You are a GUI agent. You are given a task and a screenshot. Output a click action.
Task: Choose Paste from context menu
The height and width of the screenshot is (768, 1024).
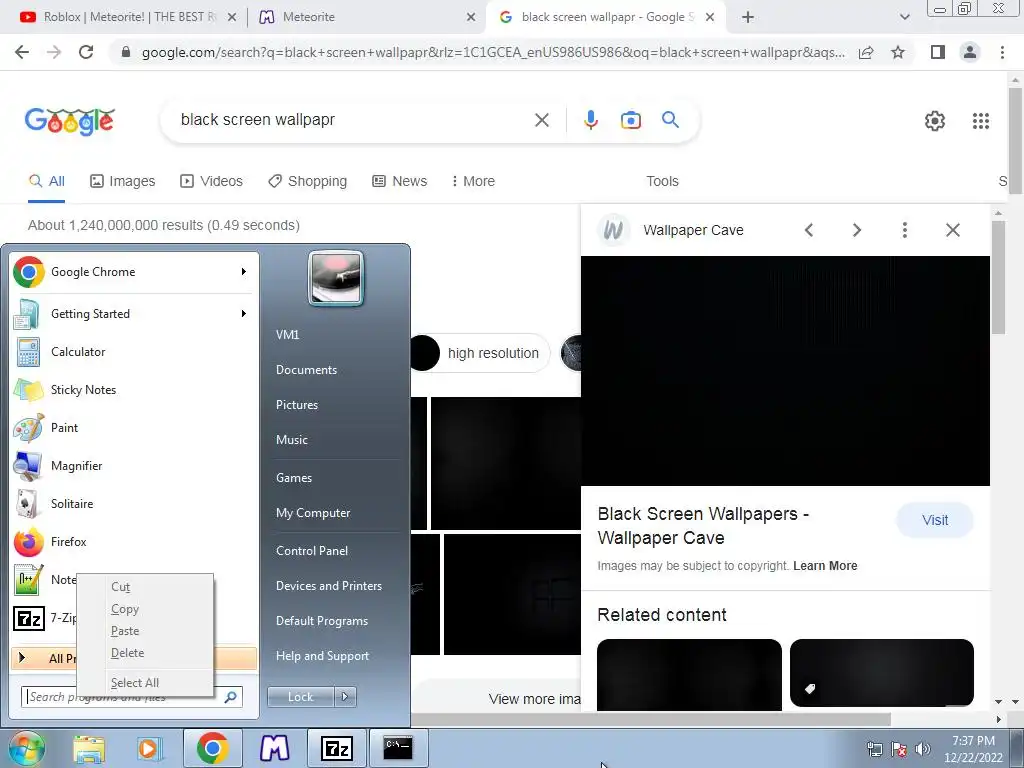(145, 631)
